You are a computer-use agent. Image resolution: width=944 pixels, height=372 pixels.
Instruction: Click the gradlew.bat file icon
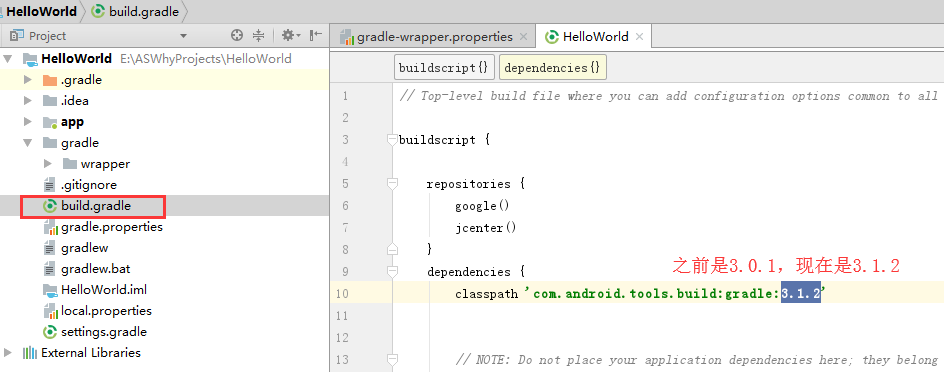(x=50, y=269)
